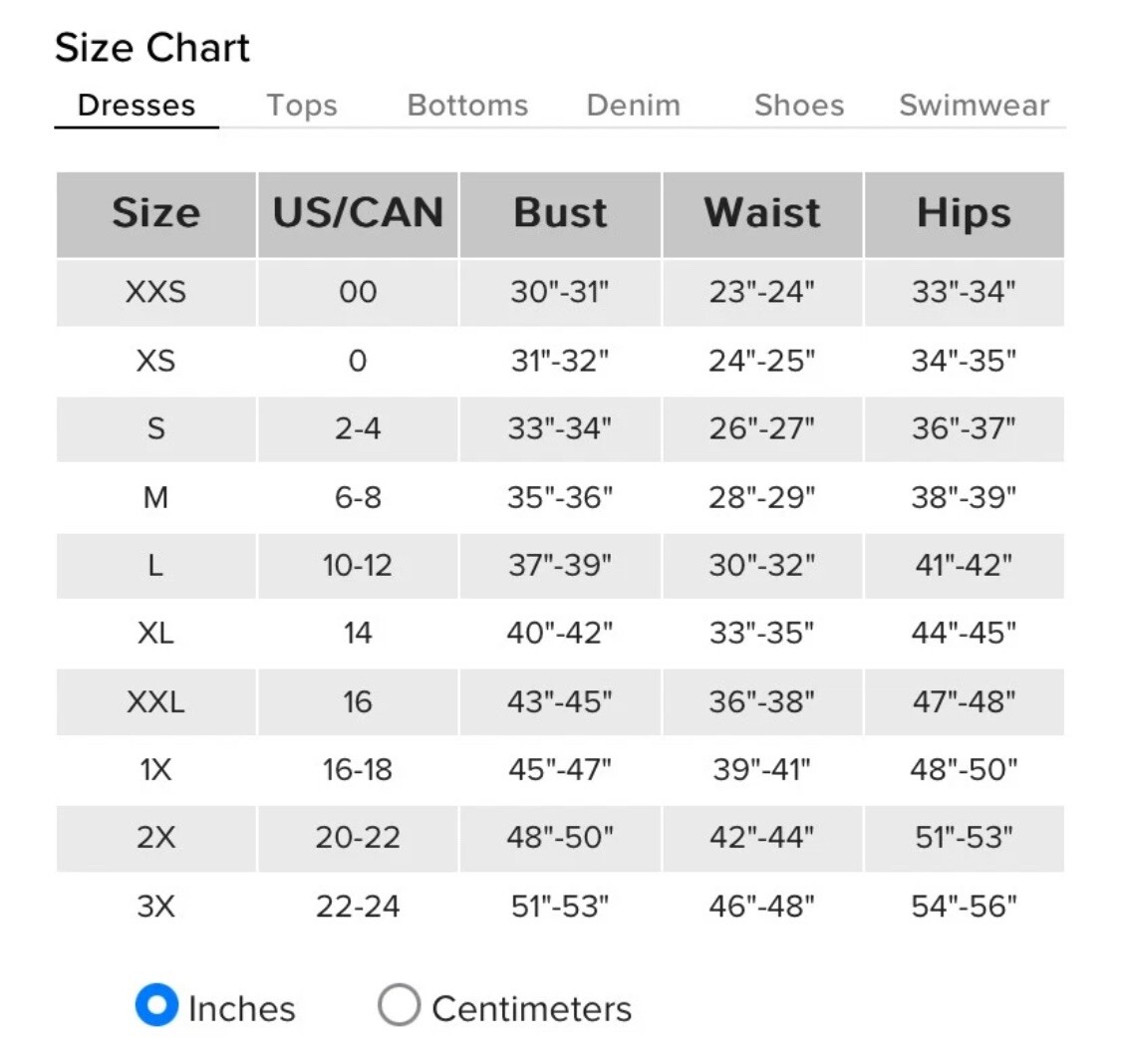Image resolution: width=1121 pixels, height=1064 pixels.
Task: Select the 3X size row label
Action: pyautogui.click(x=156, y=906)
